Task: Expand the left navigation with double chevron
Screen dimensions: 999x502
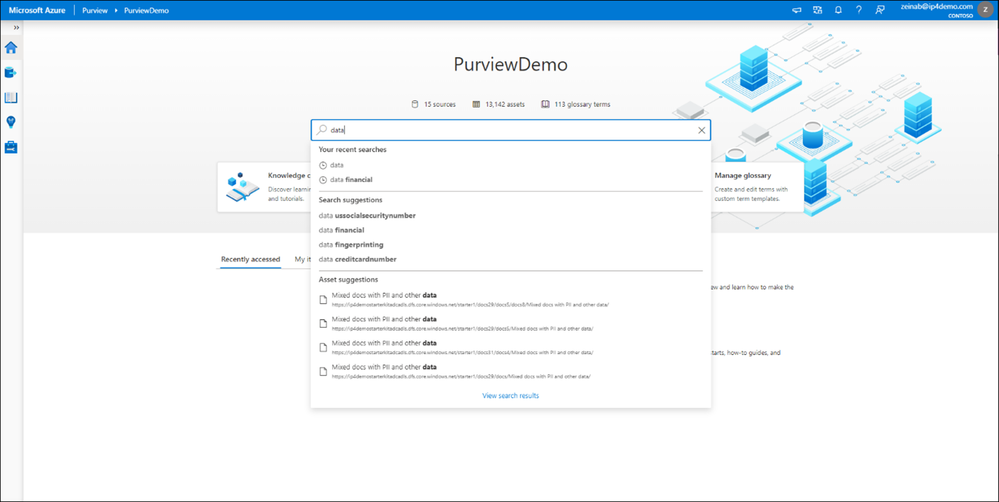Action: [x=16, y=27]
